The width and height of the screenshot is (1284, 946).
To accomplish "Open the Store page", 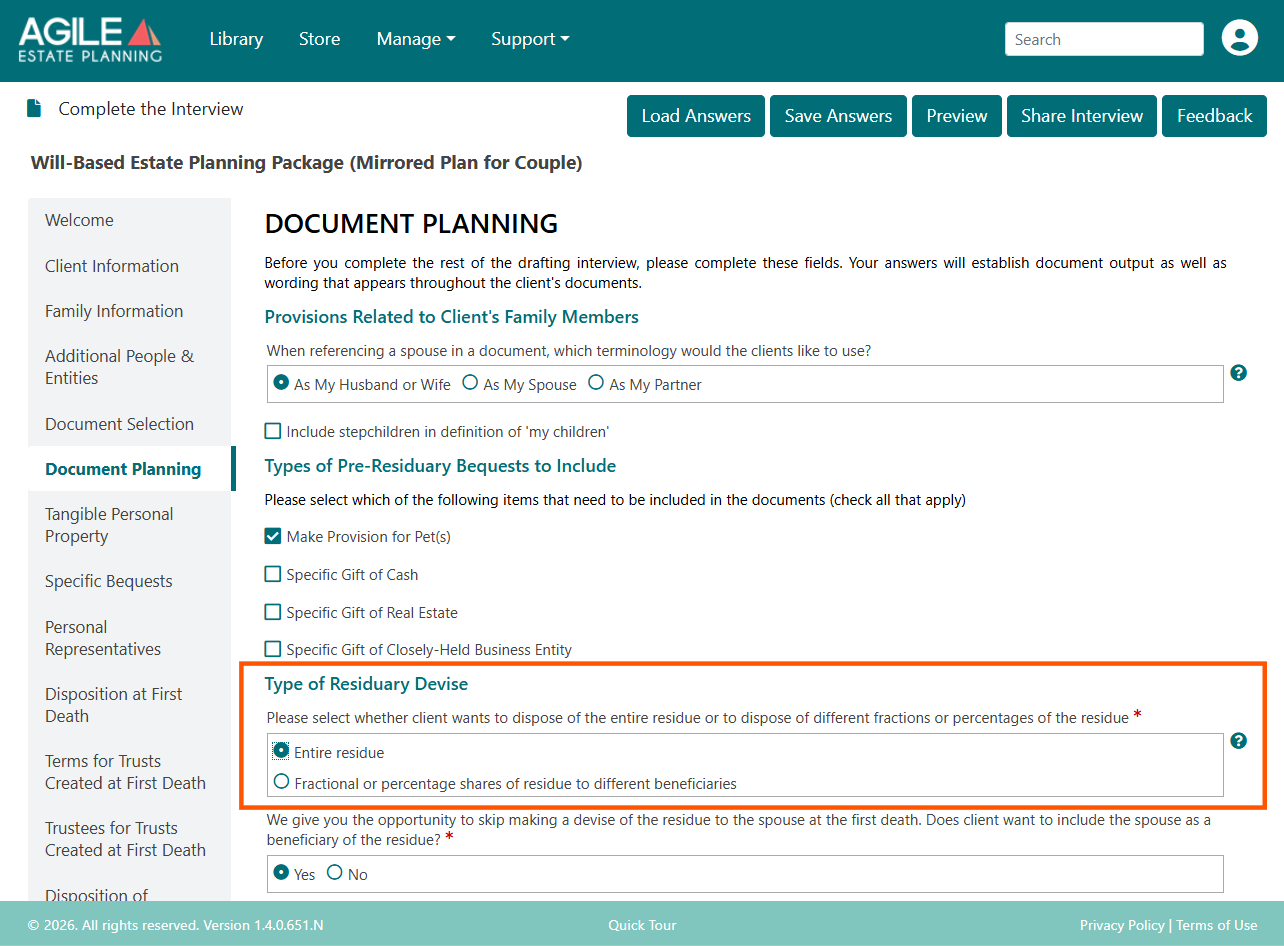I will [x=319, y=39].
